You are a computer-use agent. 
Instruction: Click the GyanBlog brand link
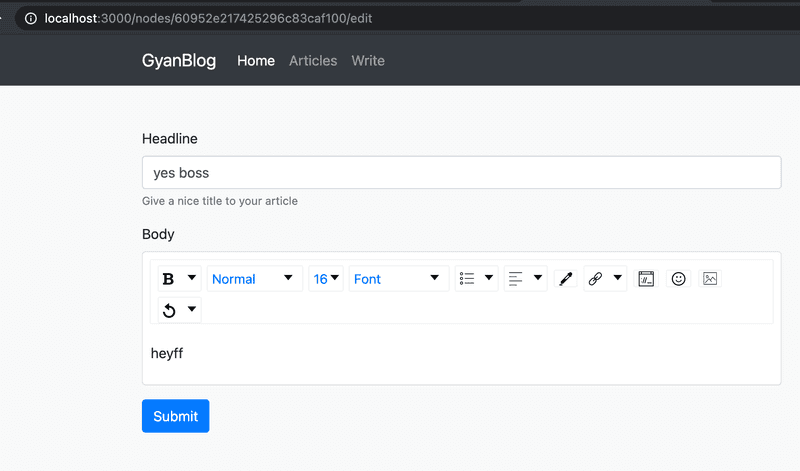pos(179,61)
